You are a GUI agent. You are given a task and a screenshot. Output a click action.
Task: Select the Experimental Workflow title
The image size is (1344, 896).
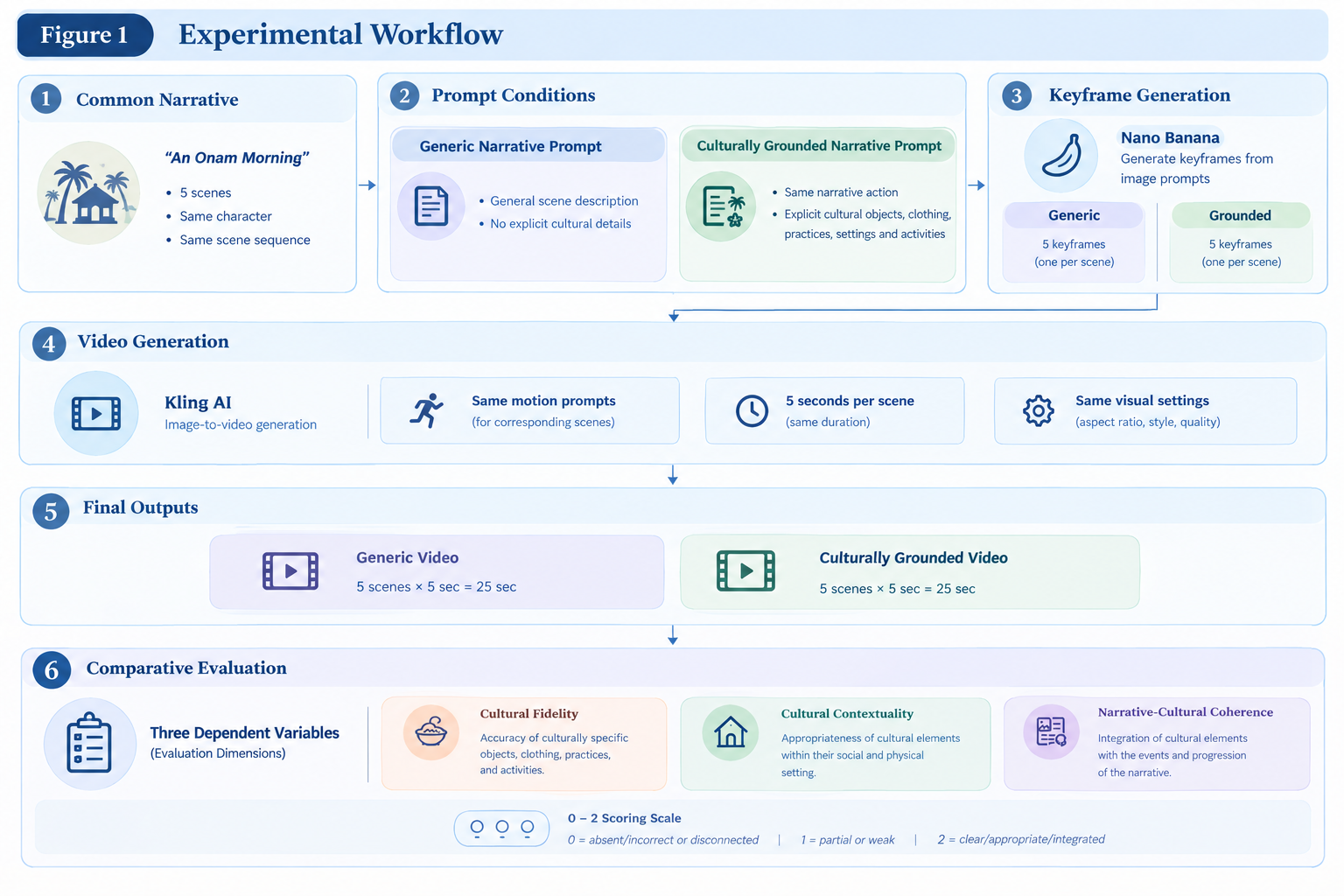pos(340,34)
